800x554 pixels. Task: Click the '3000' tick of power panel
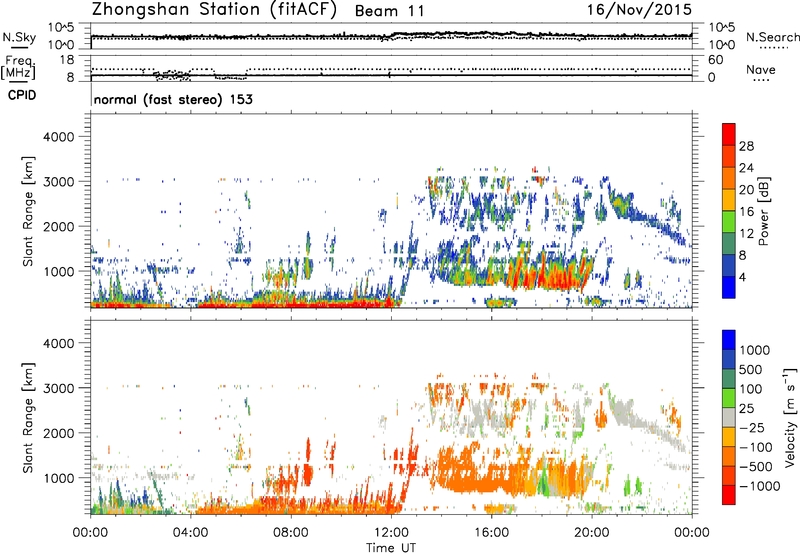click(58, 182)
